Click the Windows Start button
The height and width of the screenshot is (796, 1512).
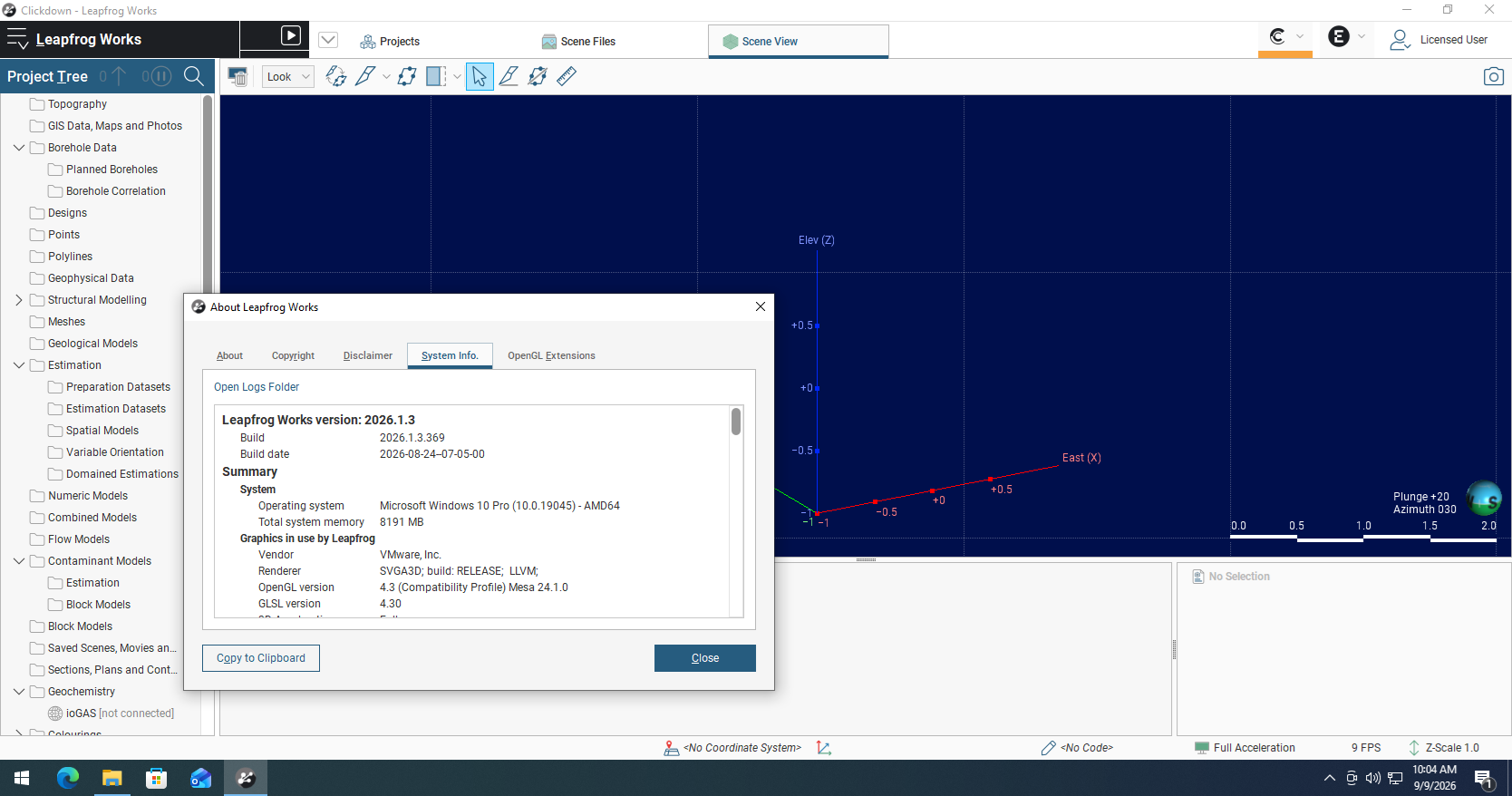coord(22,778)
